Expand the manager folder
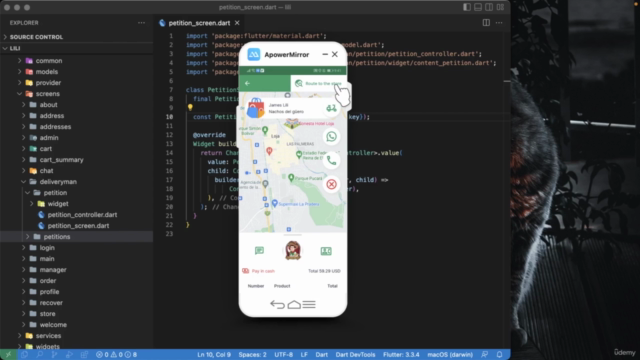The height and width of the screenshot is (360, 640). [76, 270]
